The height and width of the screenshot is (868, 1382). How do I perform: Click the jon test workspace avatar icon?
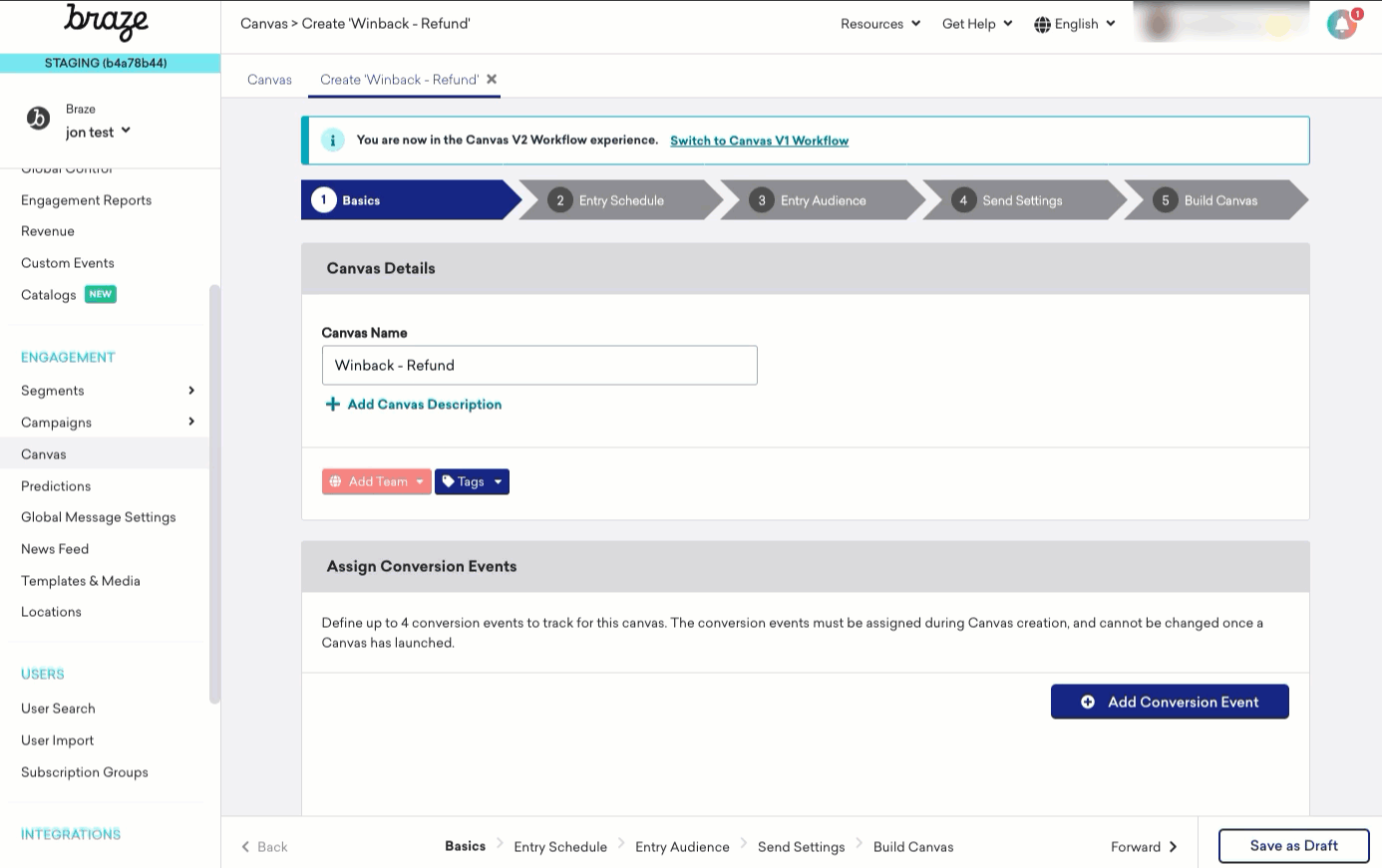point(38,119)
